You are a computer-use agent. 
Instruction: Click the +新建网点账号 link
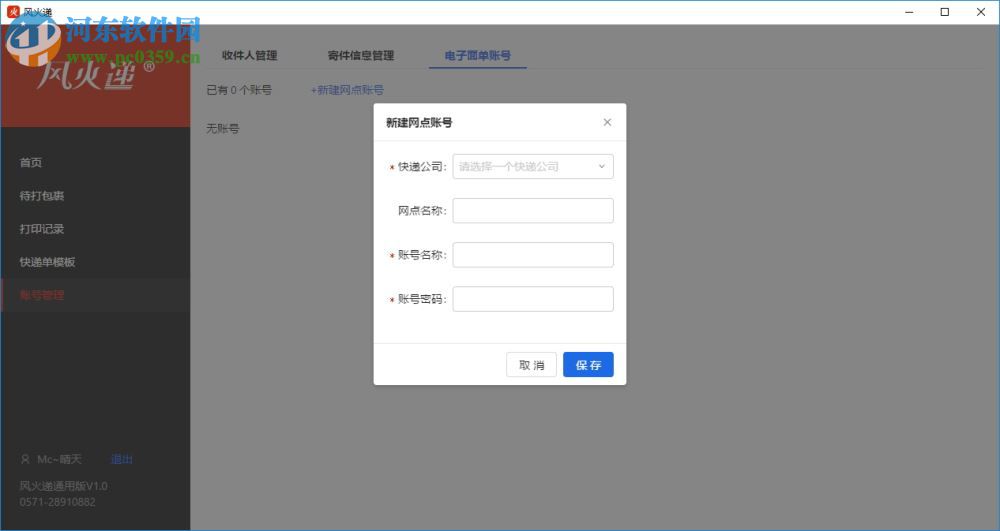click(x=347, y=90)
